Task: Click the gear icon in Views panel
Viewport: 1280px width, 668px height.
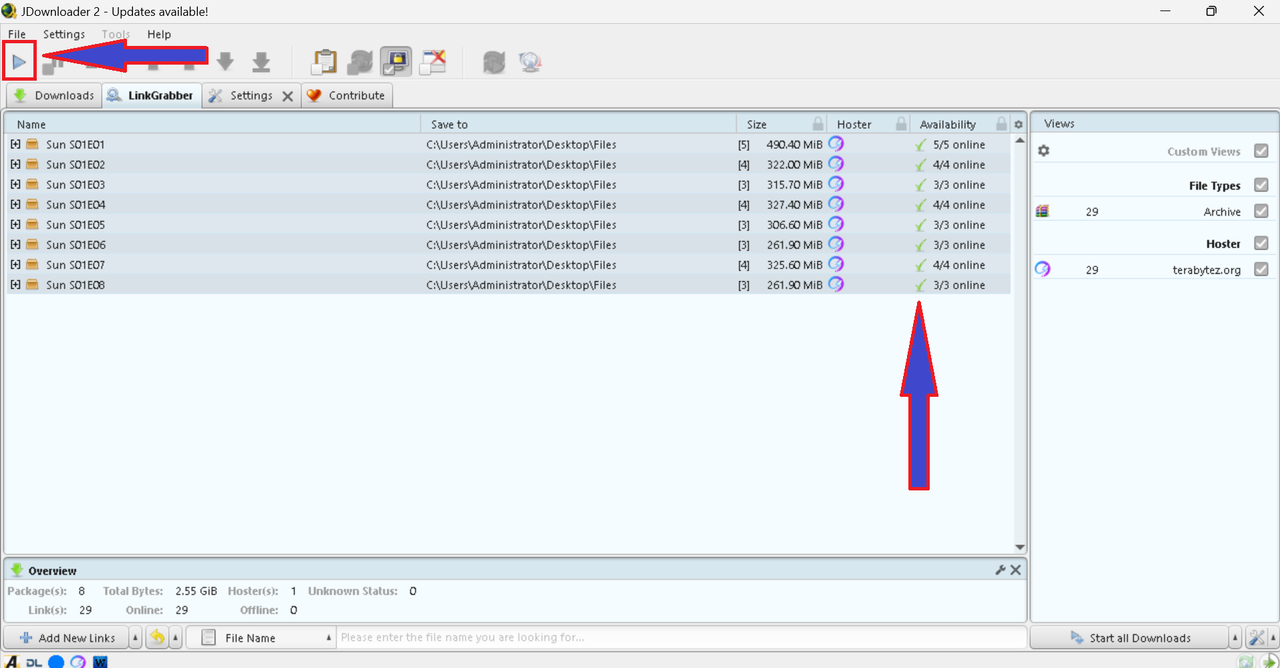Action: [1044, 151]
